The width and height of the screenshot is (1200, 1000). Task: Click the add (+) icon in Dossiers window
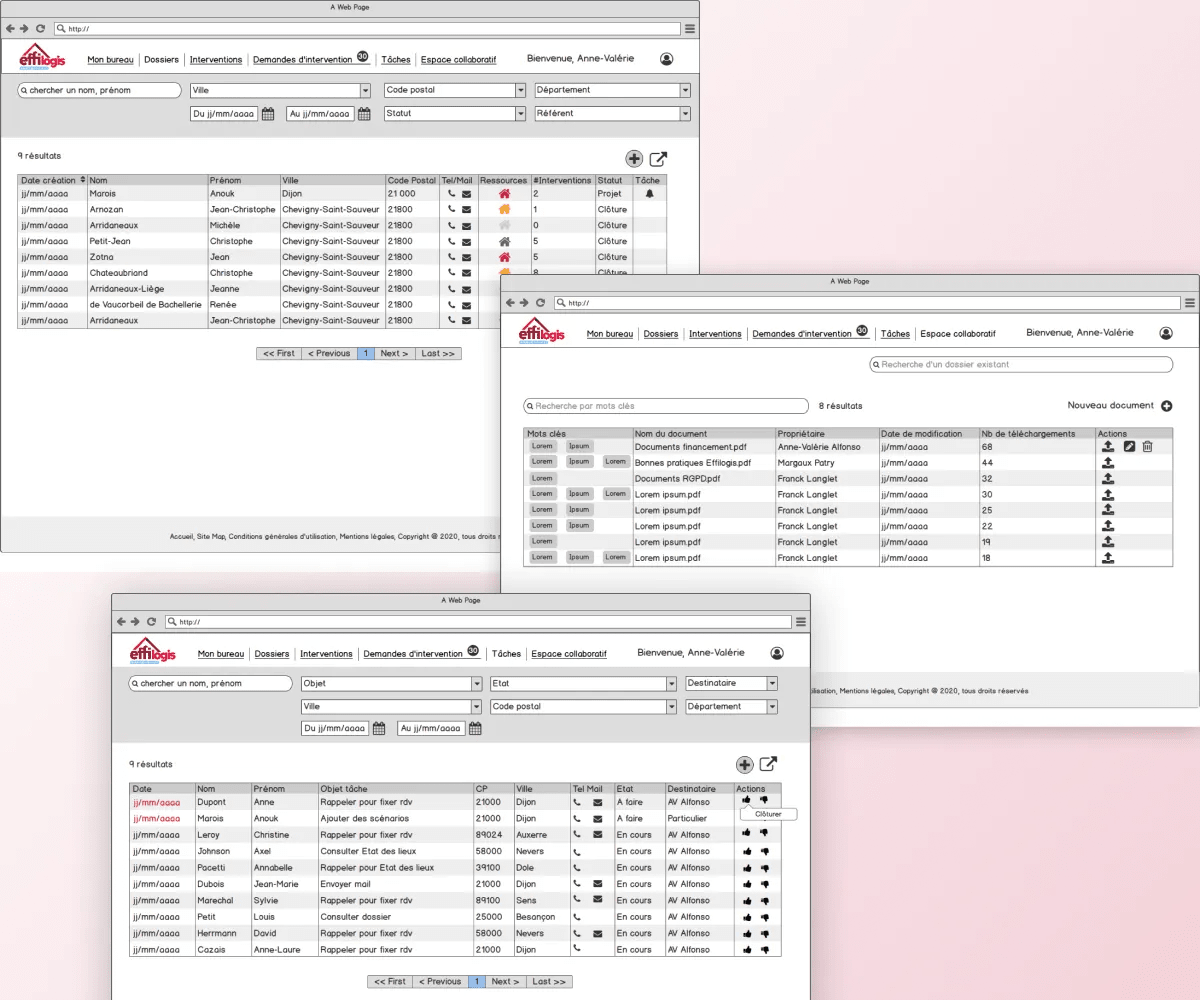pyautogui.click(x=634, y=159)
